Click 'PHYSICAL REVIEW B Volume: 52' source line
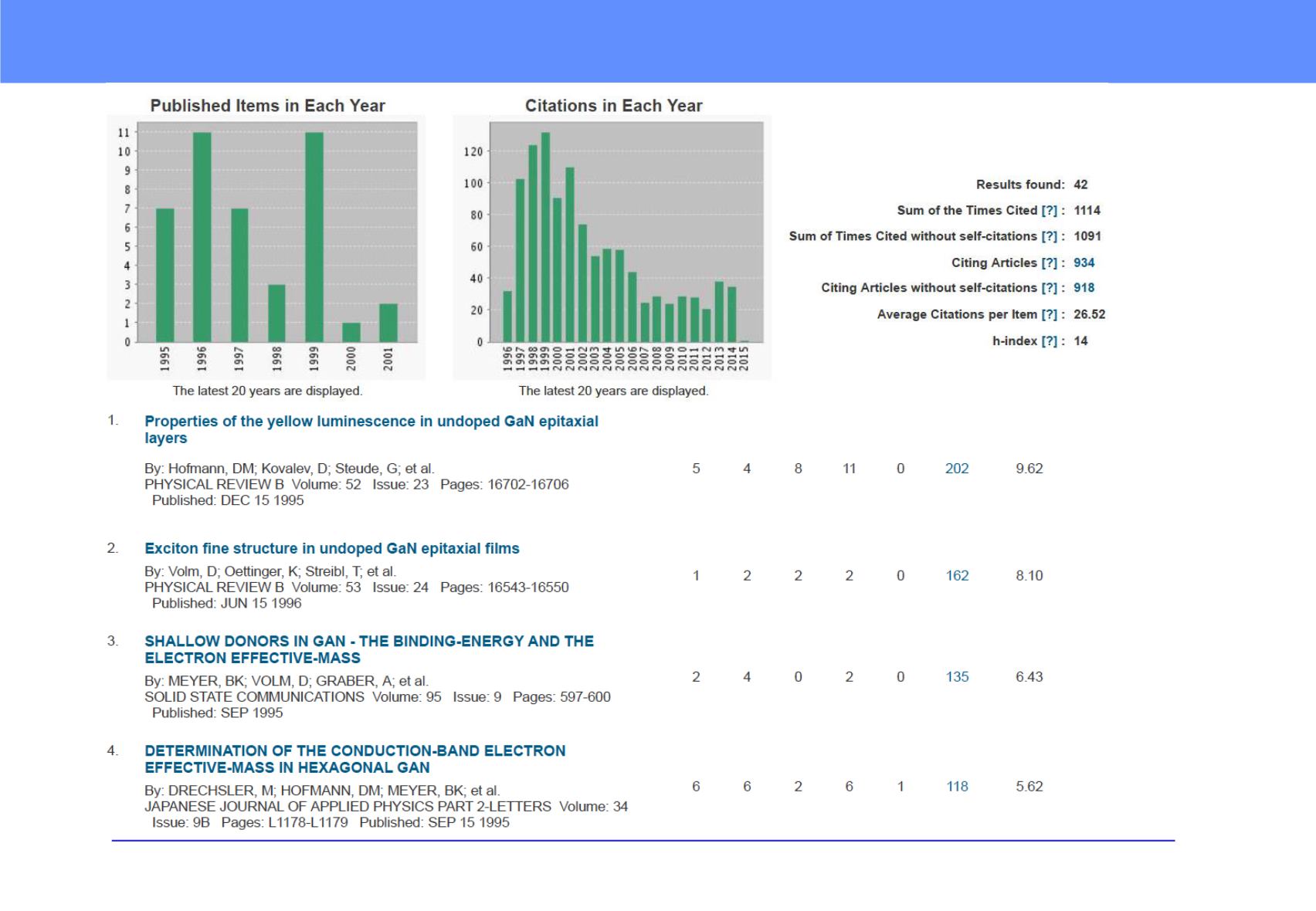The height and width of the screenshot is (911, 1316). pos(357,484)
